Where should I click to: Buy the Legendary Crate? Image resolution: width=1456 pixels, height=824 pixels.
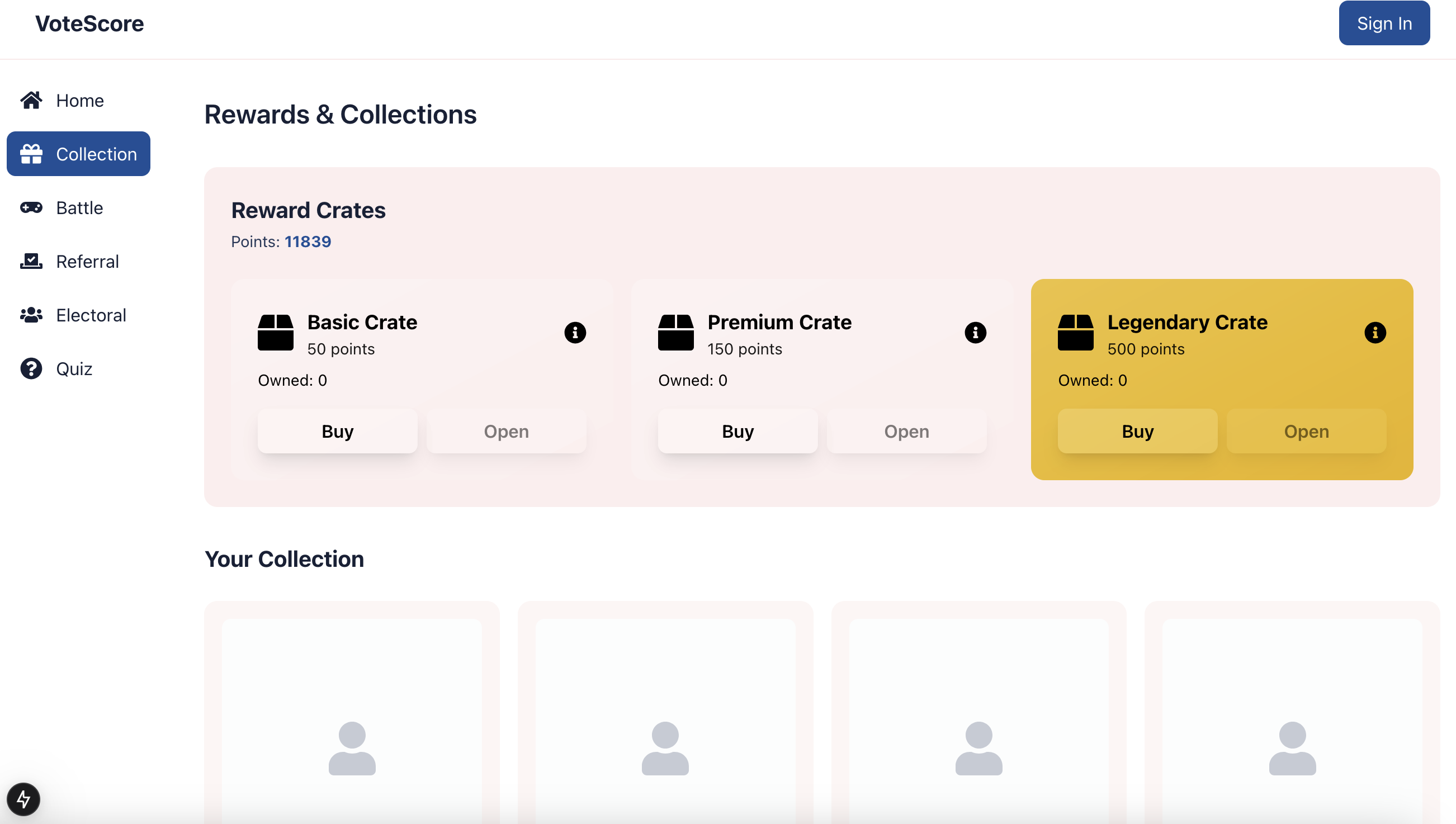pyautogui.click(x=1137, y=431)
